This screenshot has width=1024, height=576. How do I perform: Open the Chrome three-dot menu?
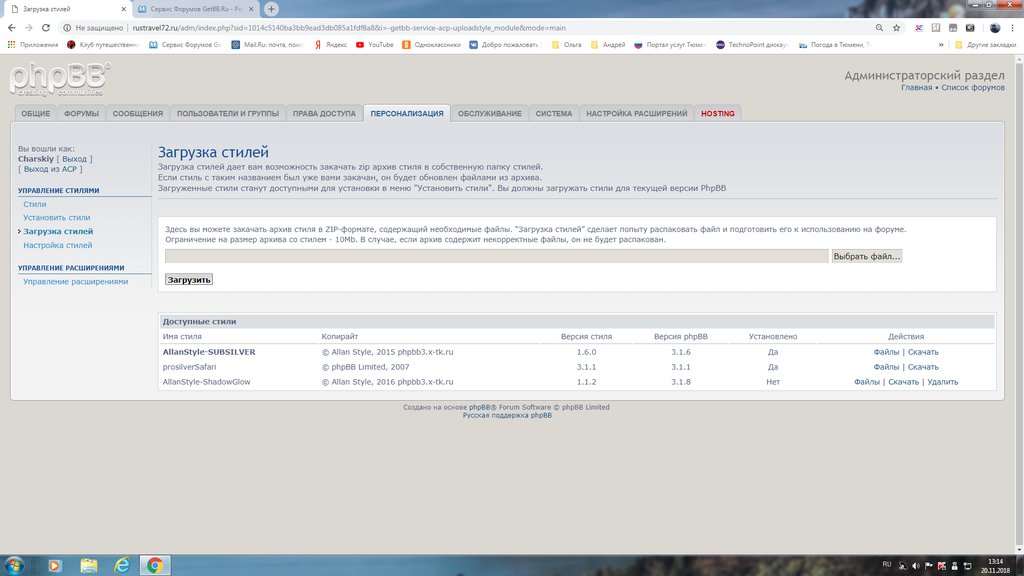[1013, 28]
